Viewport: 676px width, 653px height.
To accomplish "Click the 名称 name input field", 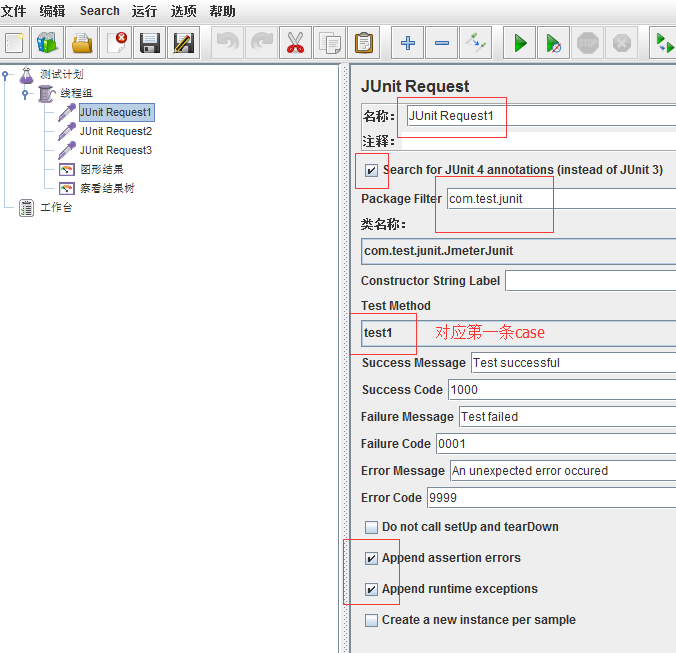I will point(541,116).
